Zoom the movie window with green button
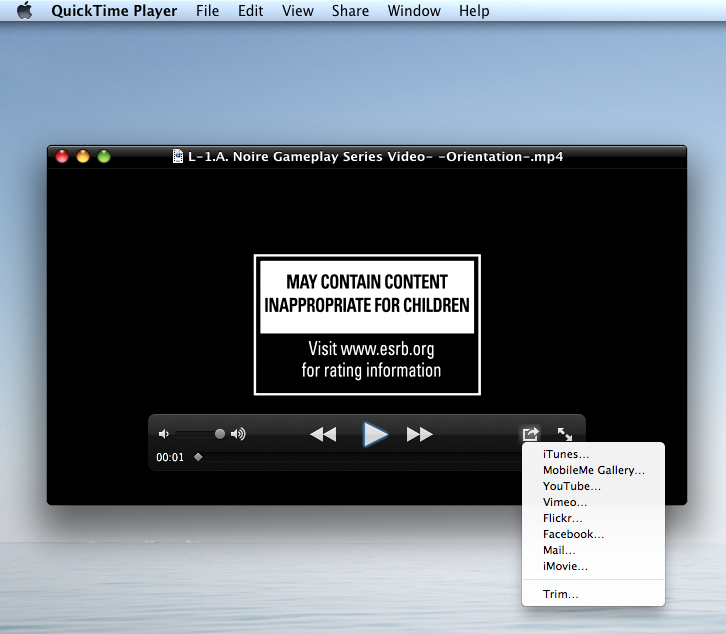726x634 pixels. (x=104, y=157)
